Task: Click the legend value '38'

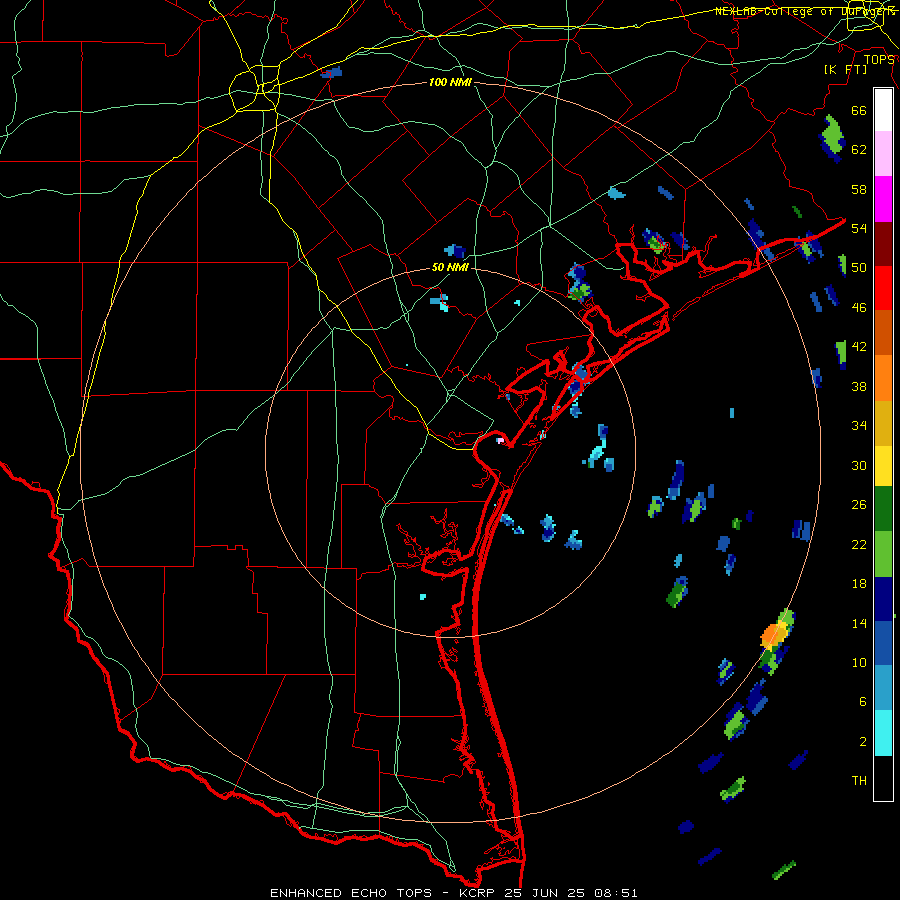Action: click(x=859, y=387)
